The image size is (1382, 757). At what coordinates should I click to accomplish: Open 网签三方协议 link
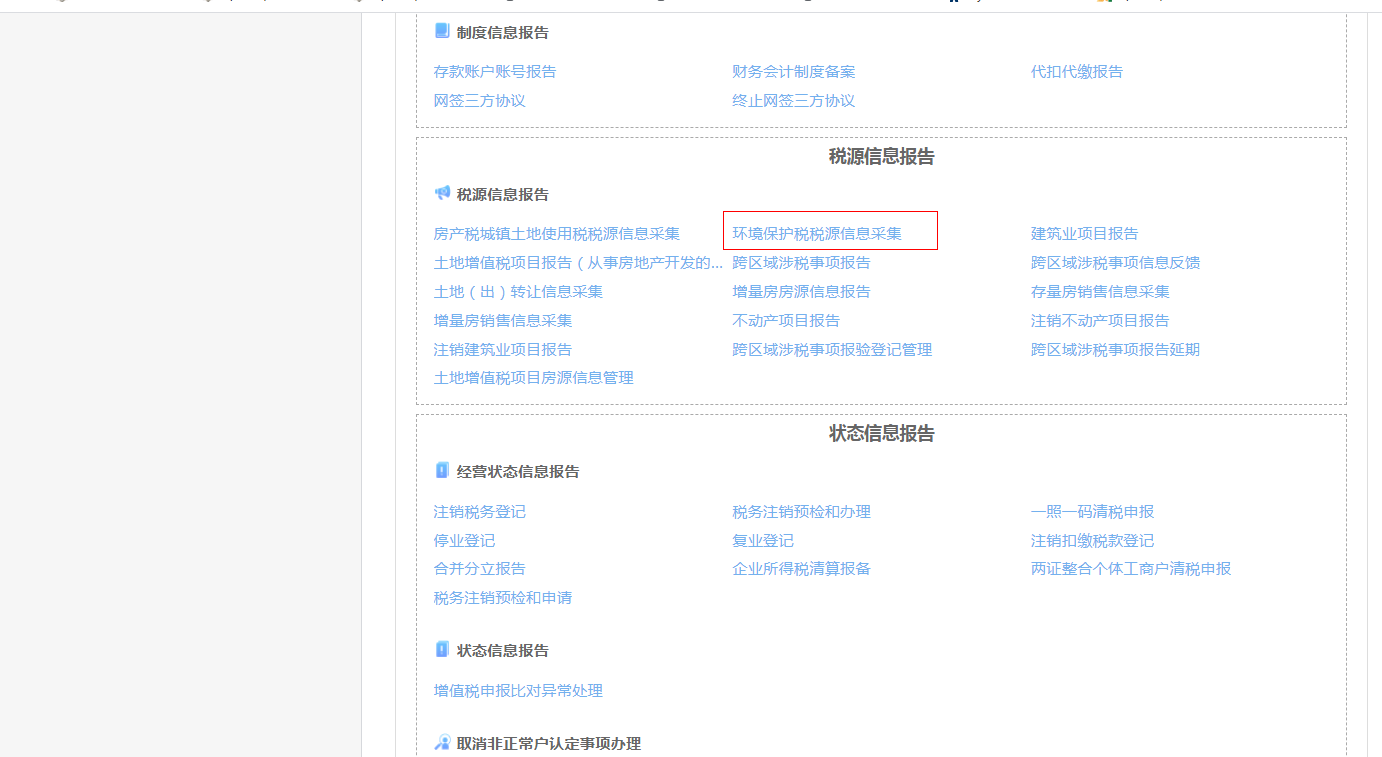479,101
